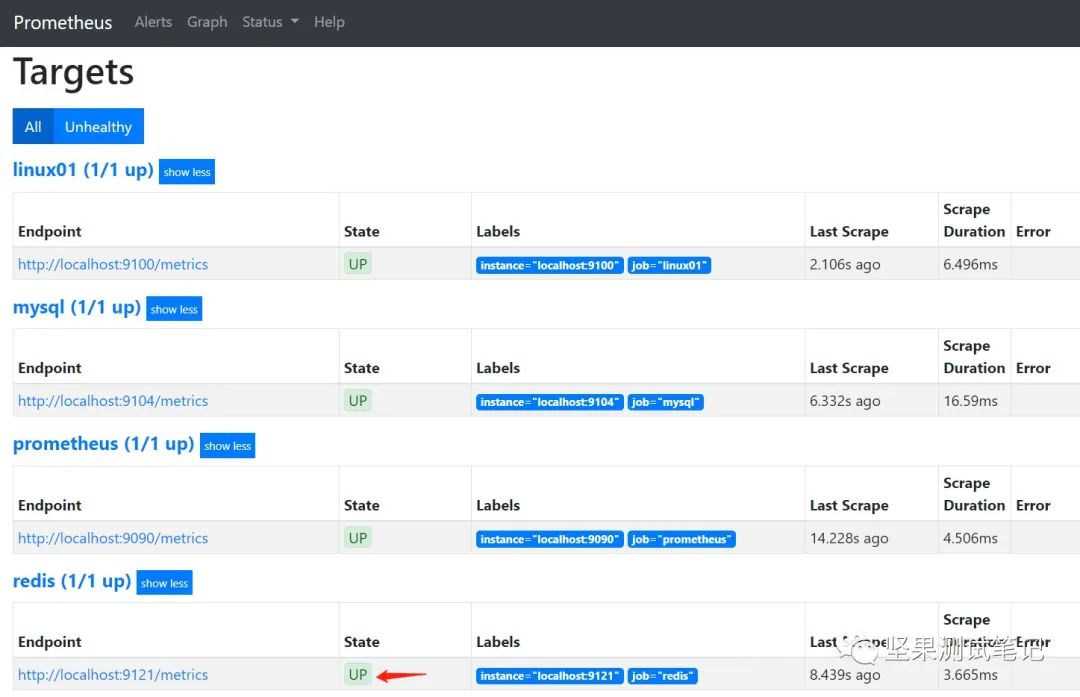Click the mysql (1/1 up) heading
The width and height of the screenshot is (1080, 697).
(x=76, y=307)
